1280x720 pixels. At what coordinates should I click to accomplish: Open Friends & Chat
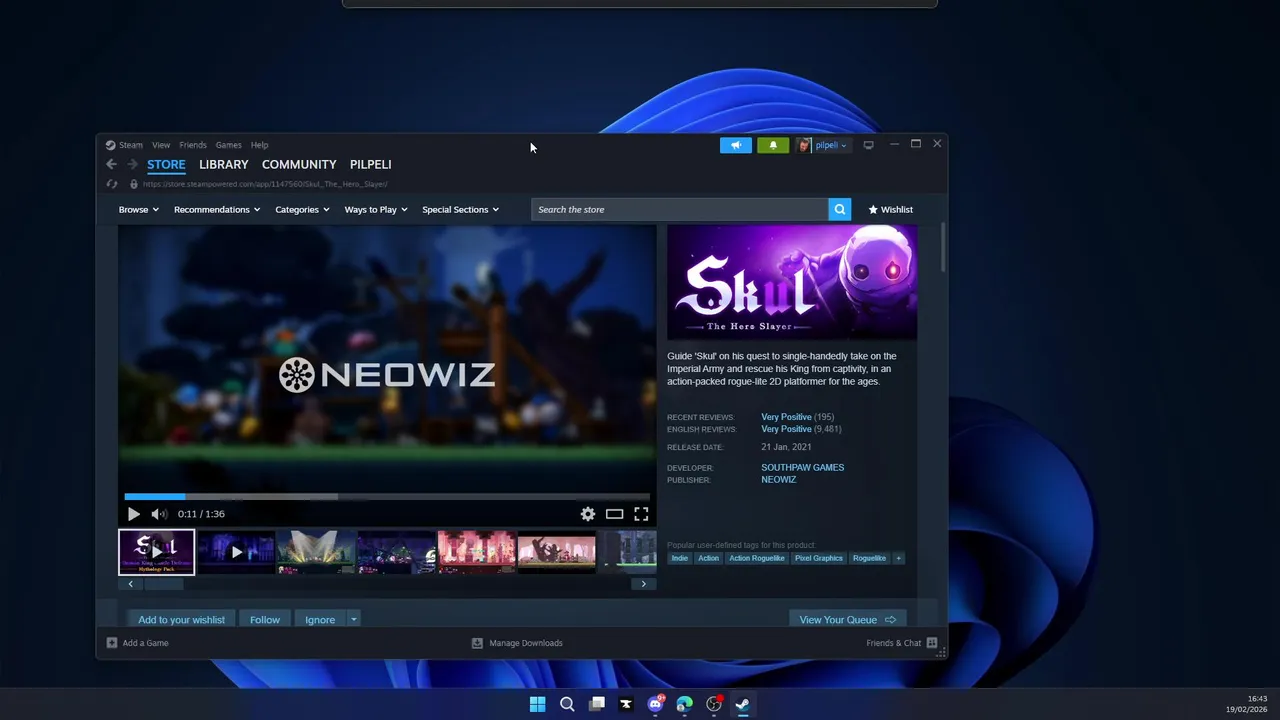(x=901, y=643)
